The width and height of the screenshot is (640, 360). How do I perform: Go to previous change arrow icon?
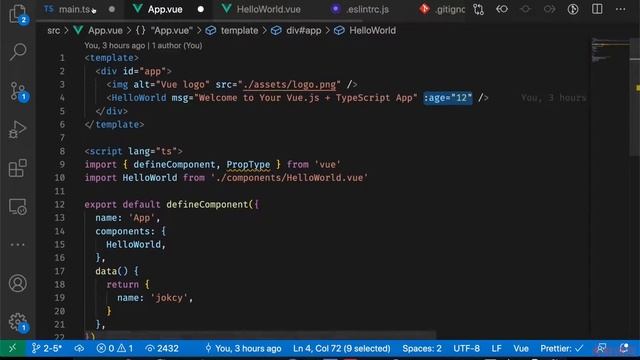click(x=502, y=9)
